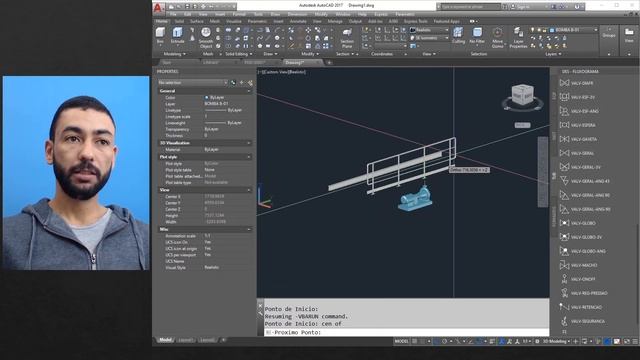Image resolution: width=640 pixels, height=360 pixels.
Task: Open the Featured Apps ribbon tab
Action: [x=447, y=21]
